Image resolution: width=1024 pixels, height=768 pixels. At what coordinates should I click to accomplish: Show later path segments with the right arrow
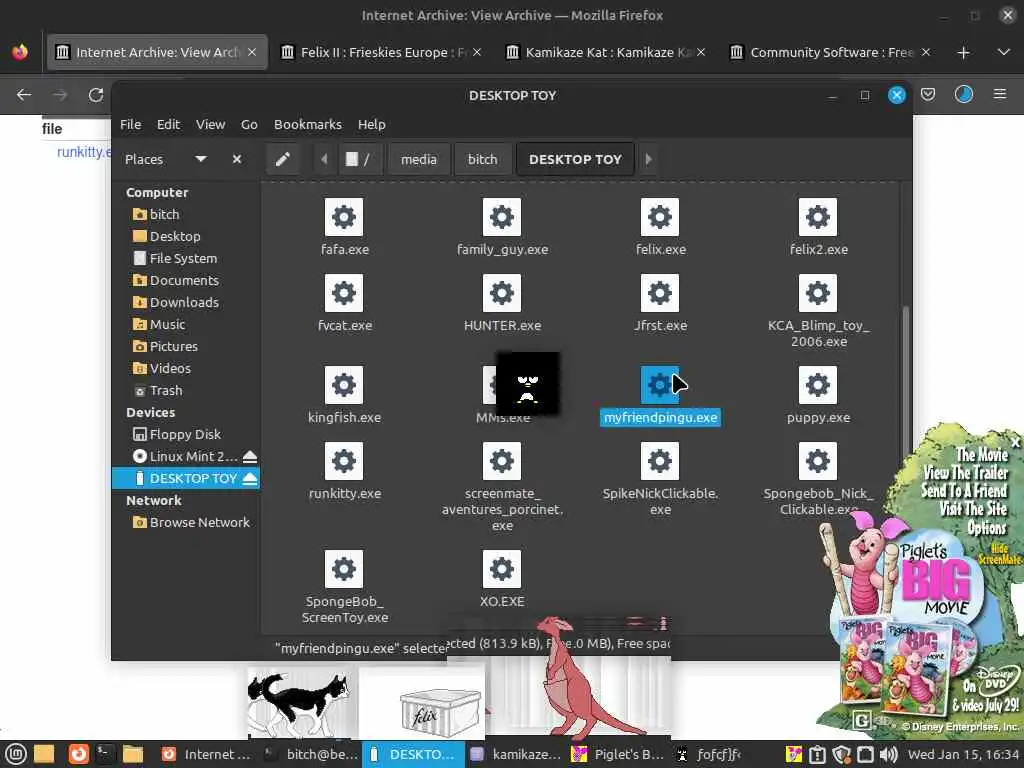[x=648, y=159]
